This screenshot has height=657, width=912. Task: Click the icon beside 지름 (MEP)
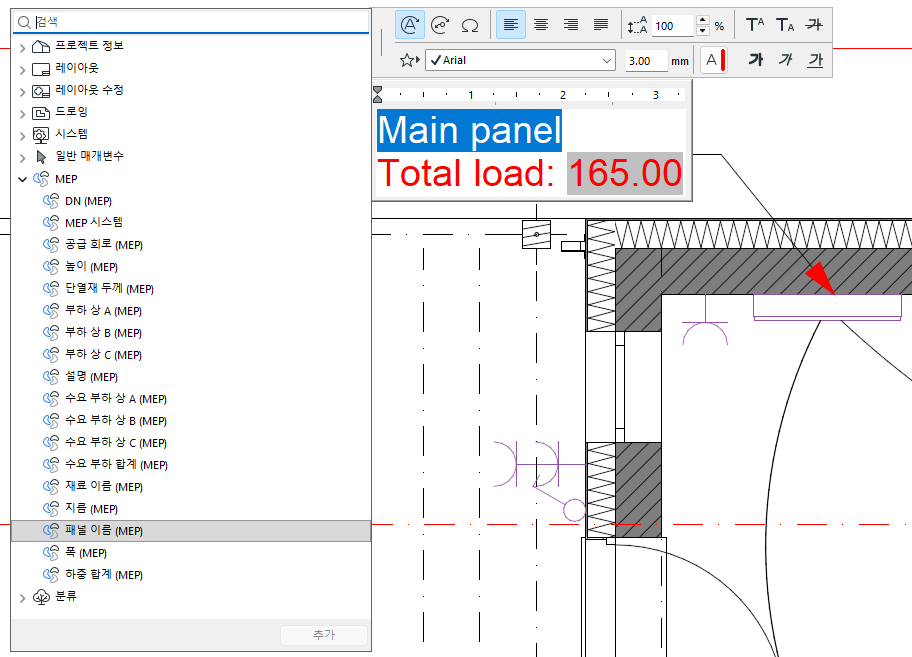click(51, 508)
